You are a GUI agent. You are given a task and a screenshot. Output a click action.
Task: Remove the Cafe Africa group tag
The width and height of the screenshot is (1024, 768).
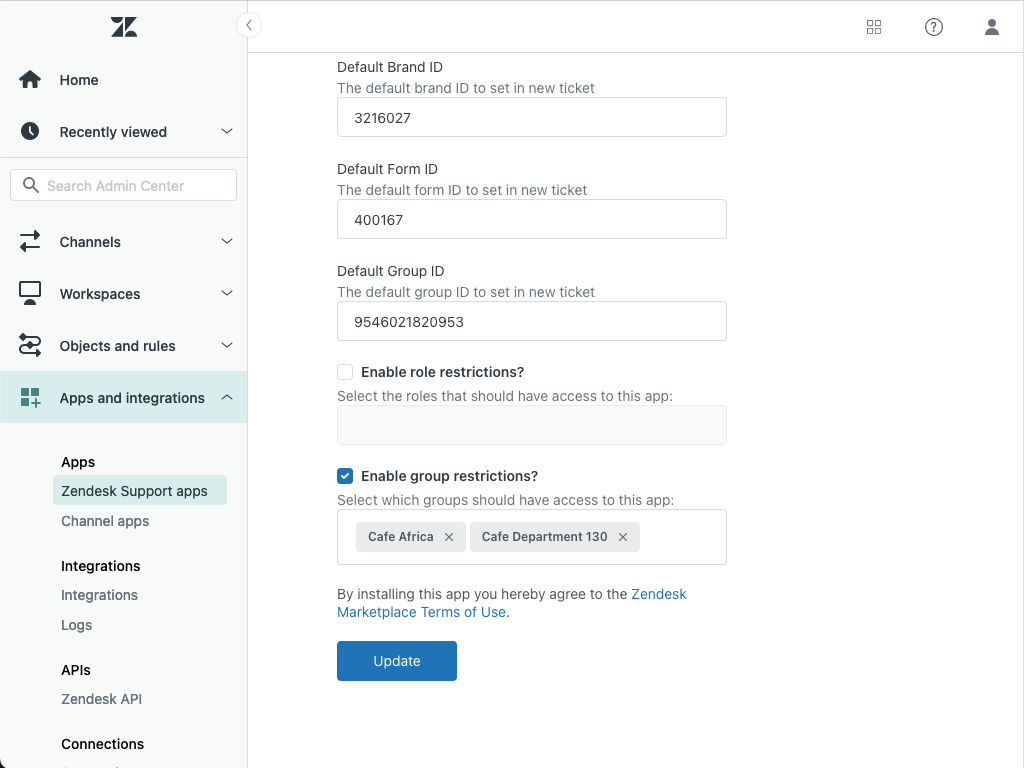[449, 537]
